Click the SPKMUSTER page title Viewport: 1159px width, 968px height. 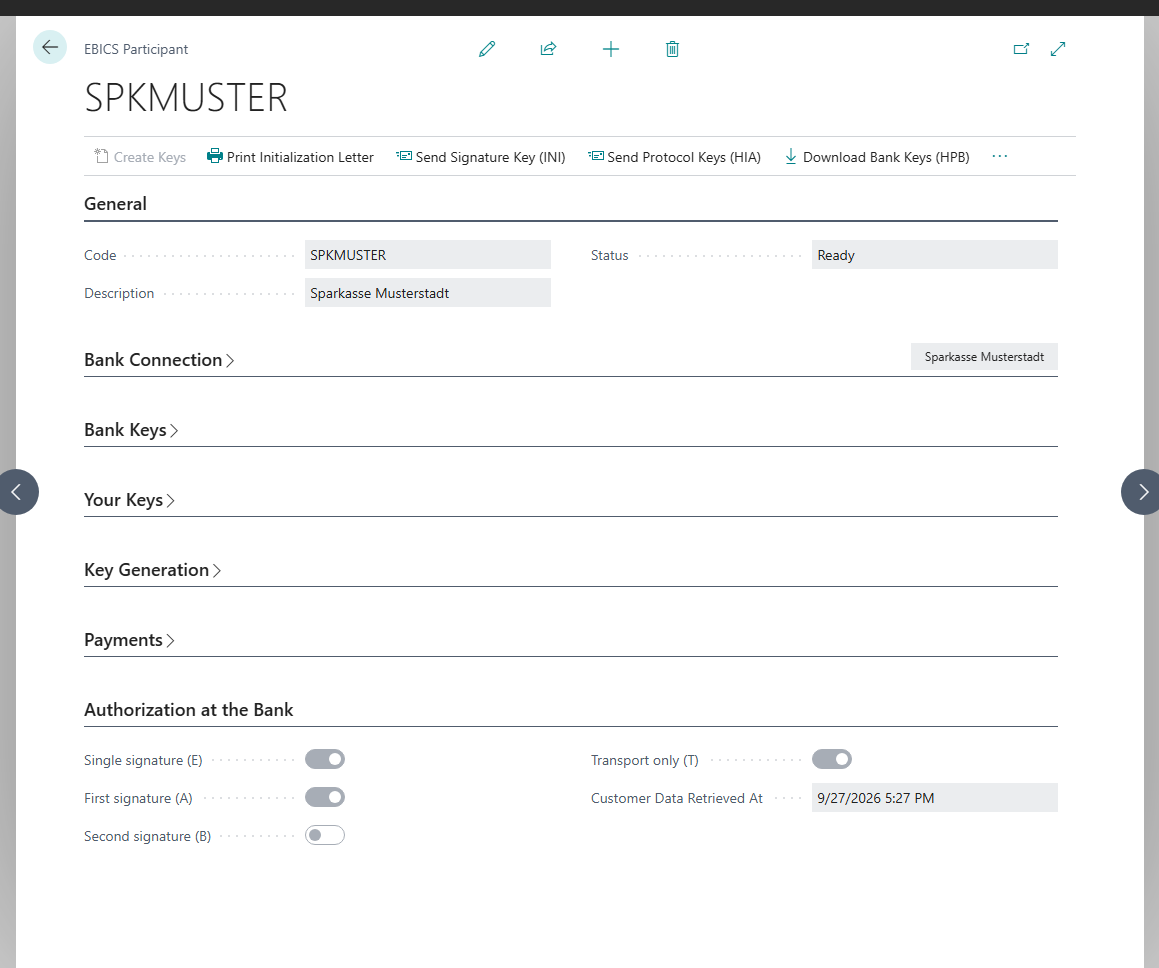186,98
